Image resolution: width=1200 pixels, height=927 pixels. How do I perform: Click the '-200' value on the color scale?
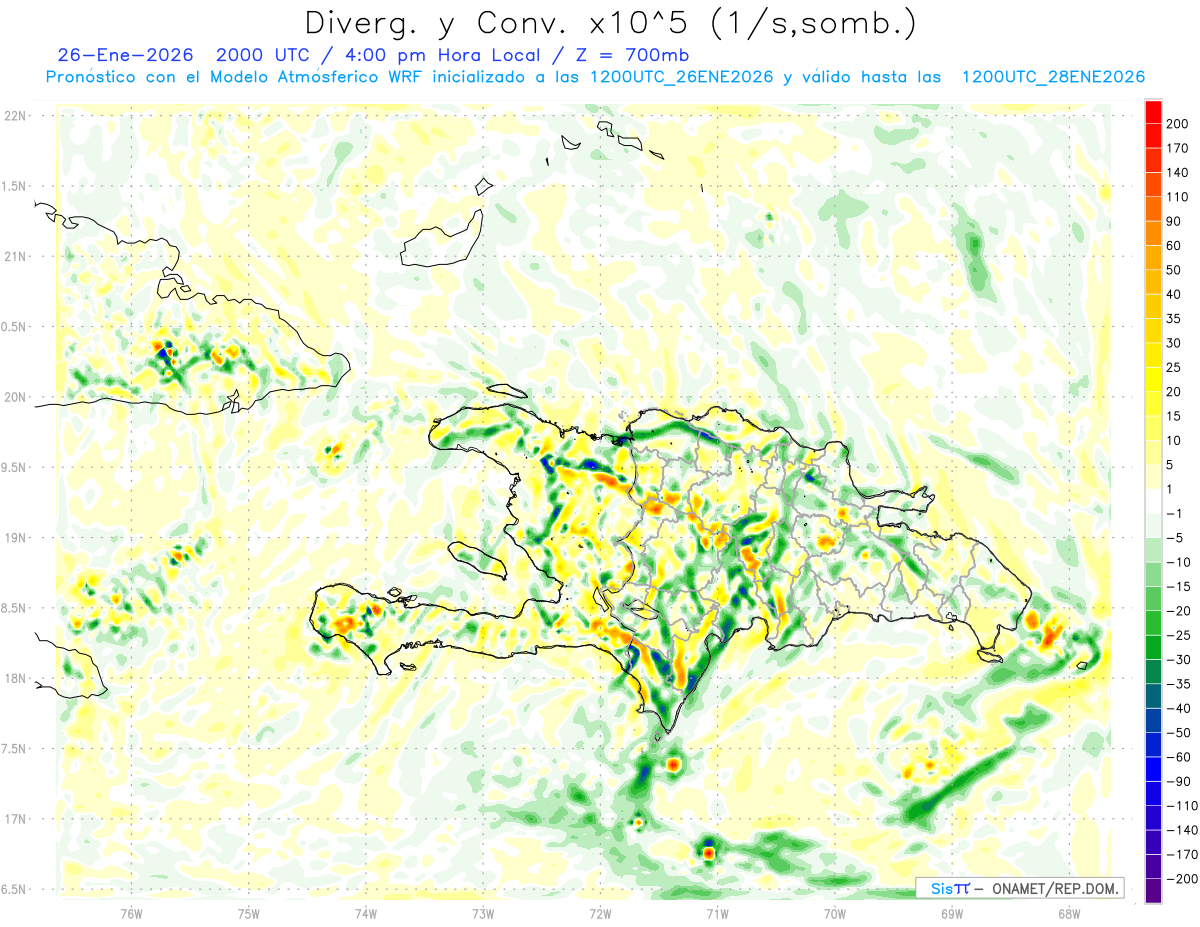pos(1180,879)
